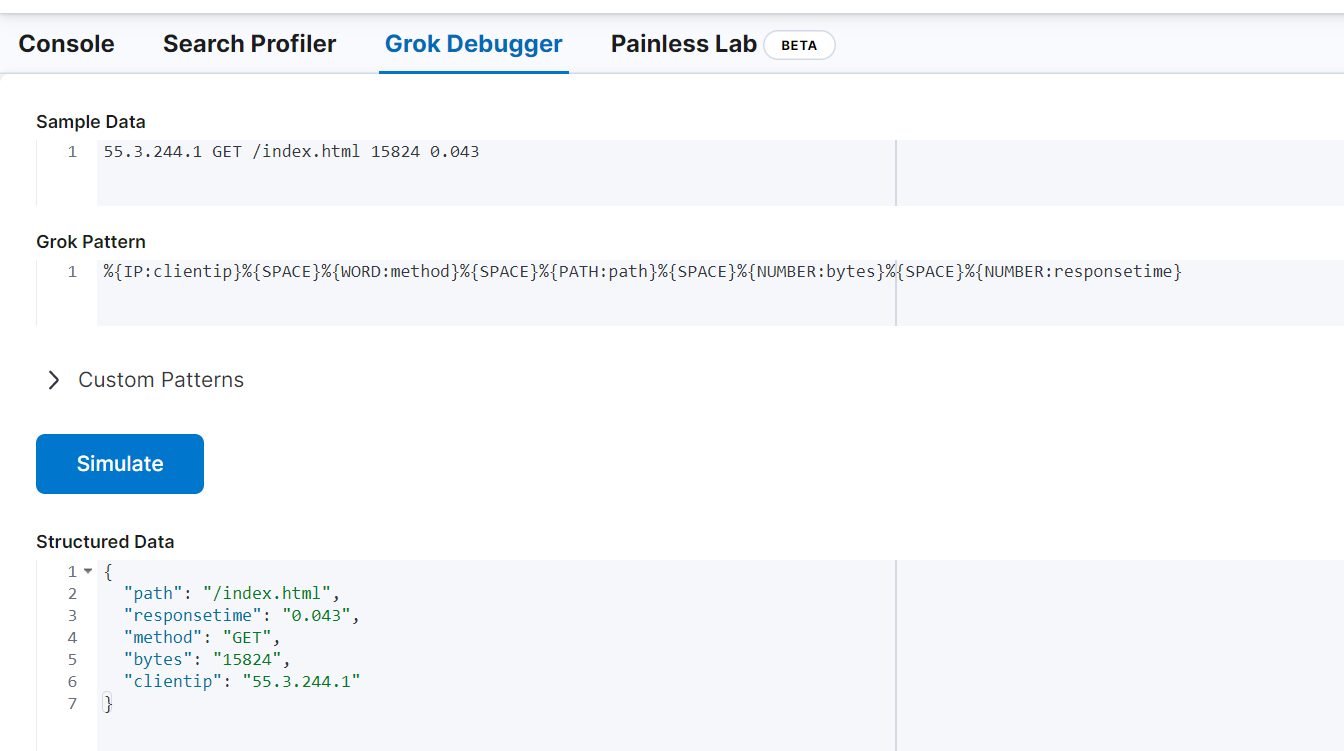Switch to the Search Profiler tab
Screen dimensions: 1344x751
tap(249, 44)
